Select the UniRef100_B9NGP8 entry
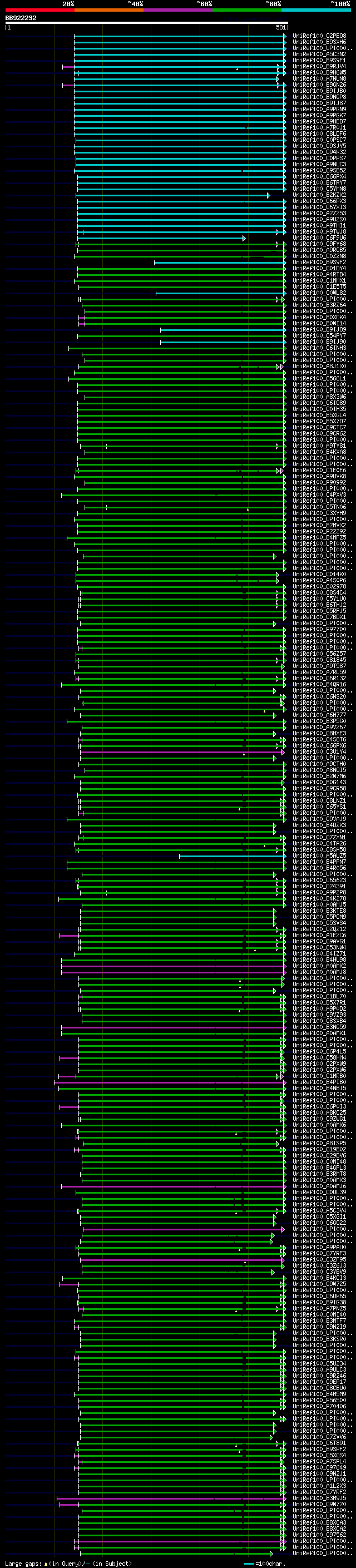This screenshot has height=1568, width=356. click(x=319, y=97)
